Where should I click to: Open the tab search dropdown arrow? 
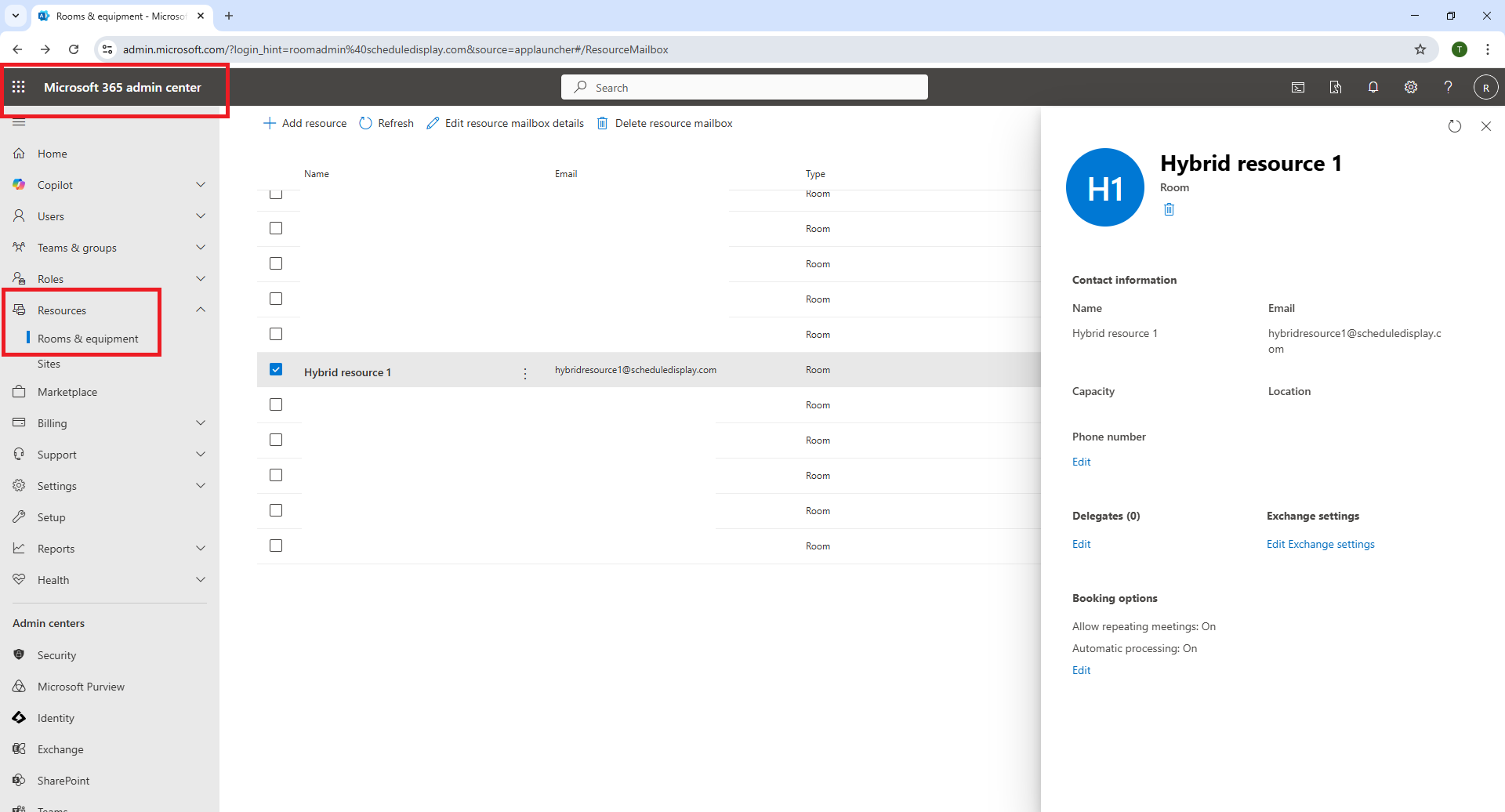click(16, 16)
